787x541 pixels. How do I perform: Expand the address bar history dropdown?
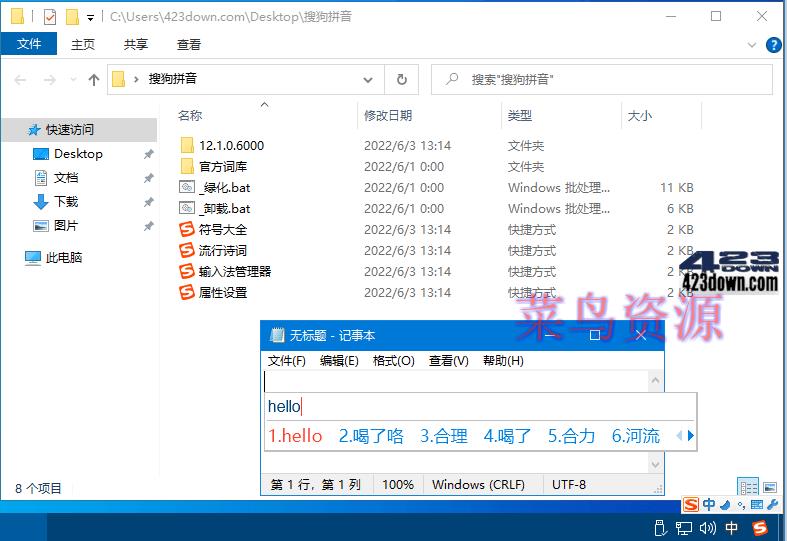tap(368, 80)
